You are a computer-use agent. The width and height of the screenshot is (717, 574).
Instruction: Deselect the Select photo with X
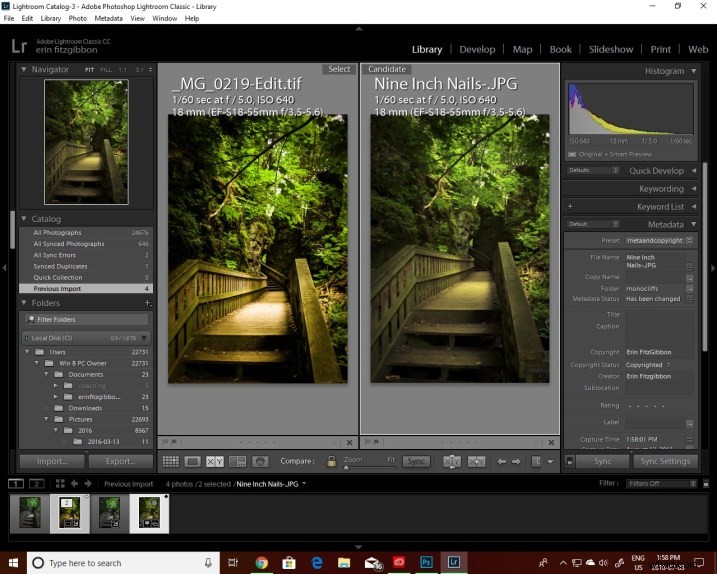[349, 442]
